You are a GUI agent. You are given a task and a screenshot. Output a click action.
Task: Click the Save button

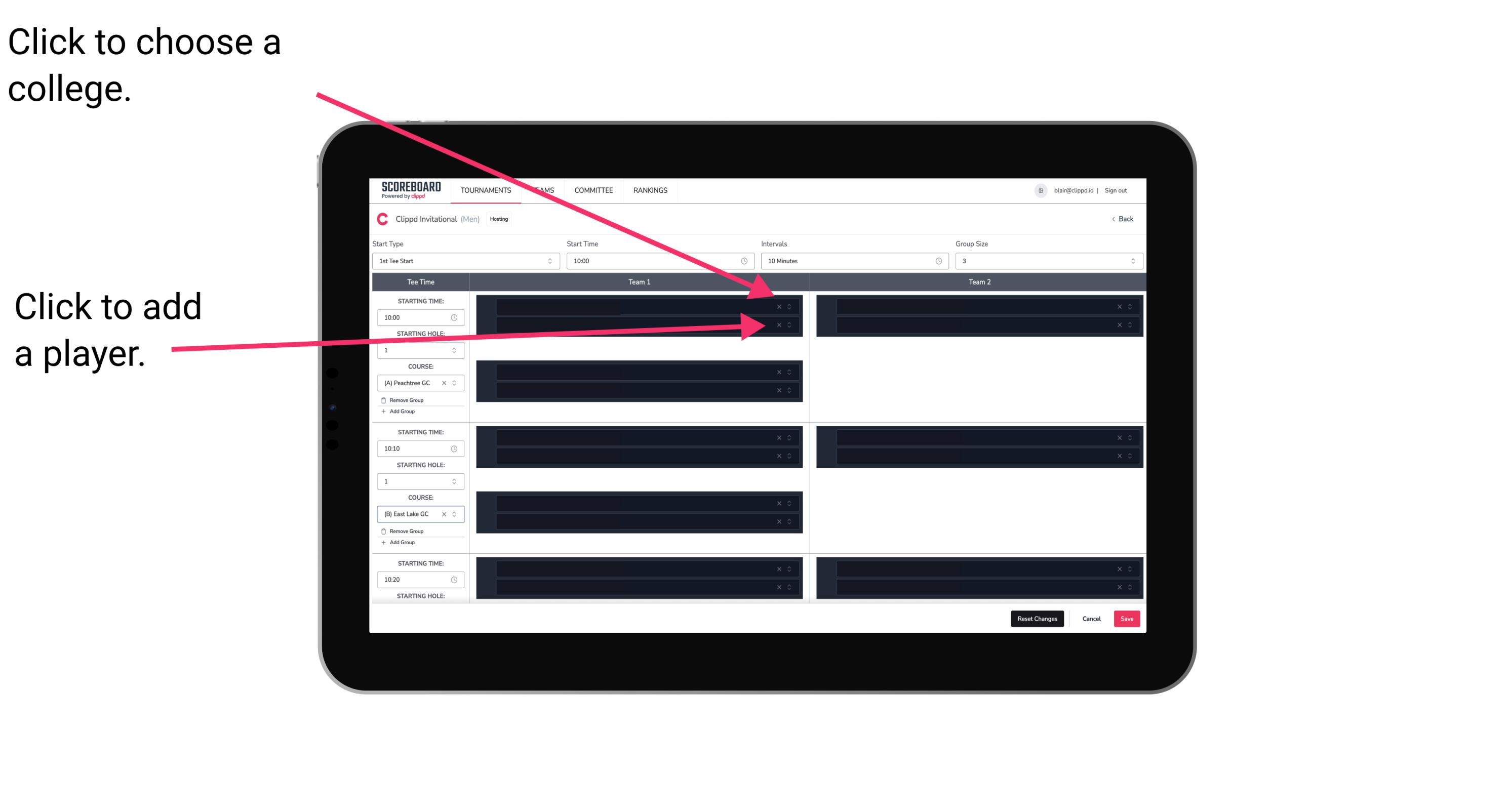[1127, 618]
